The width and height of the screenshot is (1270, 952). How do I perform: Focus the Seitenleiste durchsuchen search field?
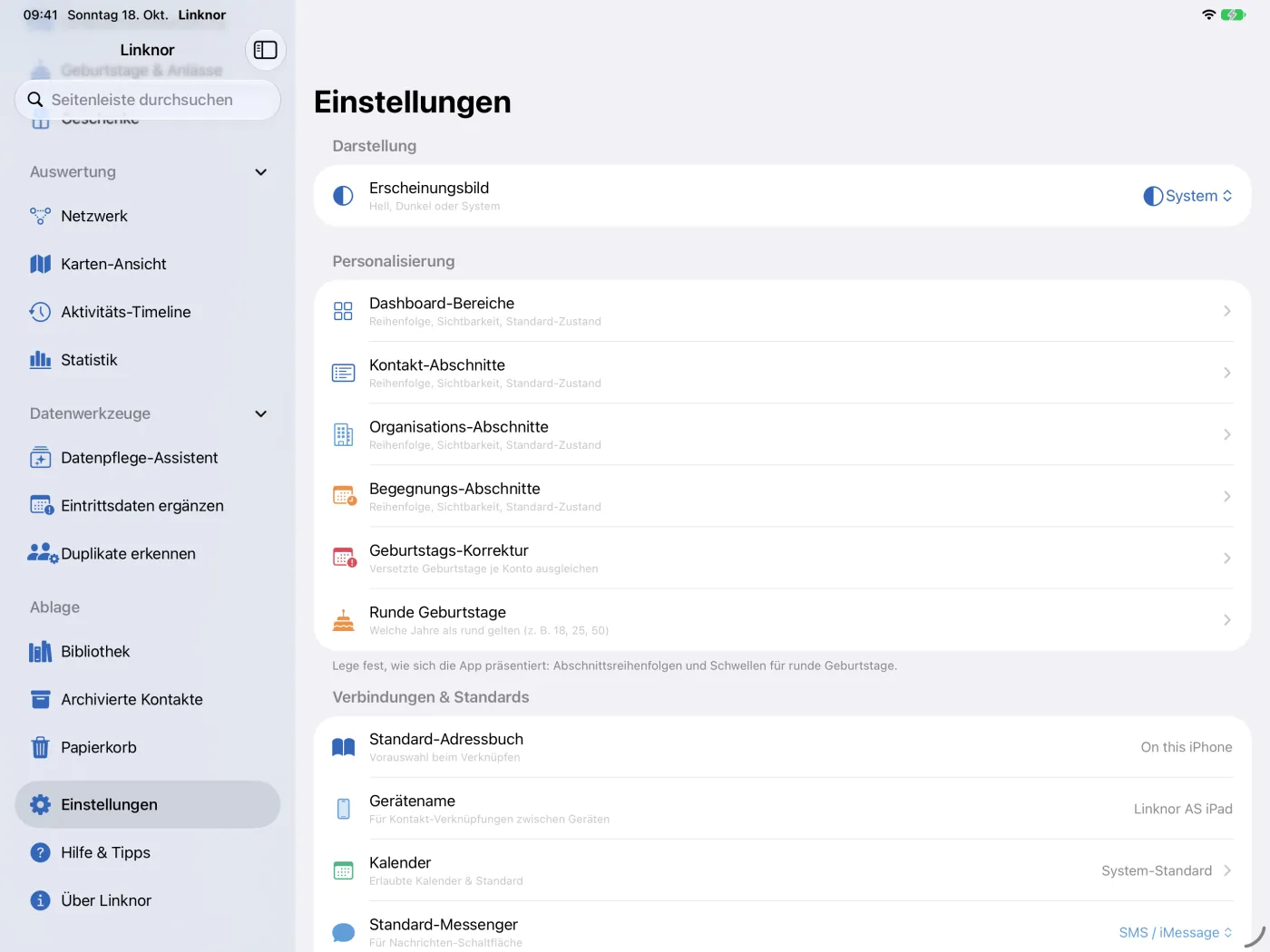(148, 100)
